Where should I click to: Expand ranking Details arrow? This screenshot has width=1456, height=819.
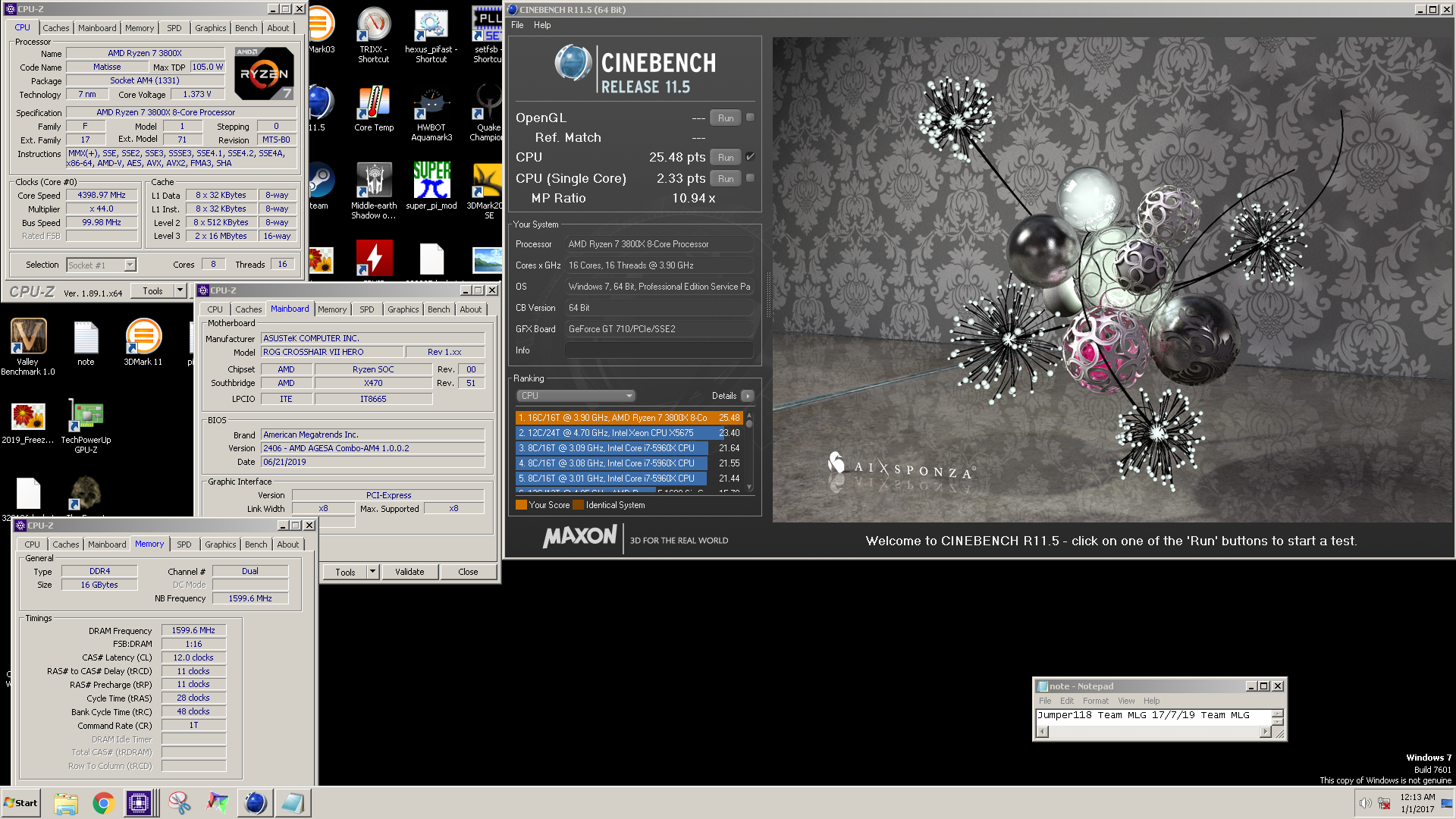[747, 396]
